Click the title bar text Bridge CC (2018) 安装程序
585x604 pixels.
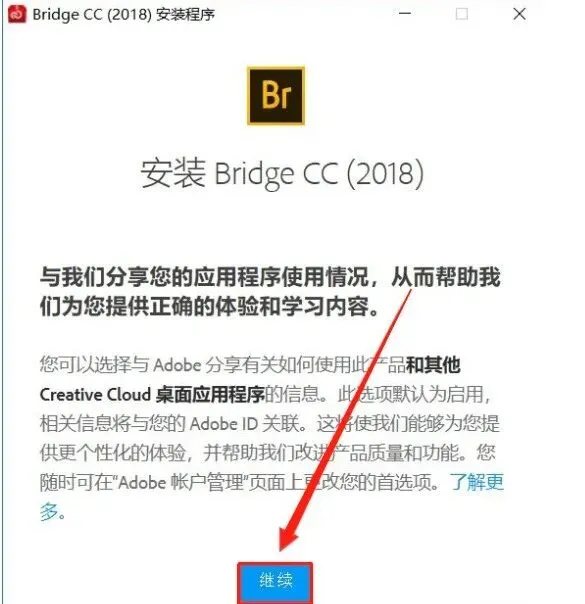click(123, 15)
